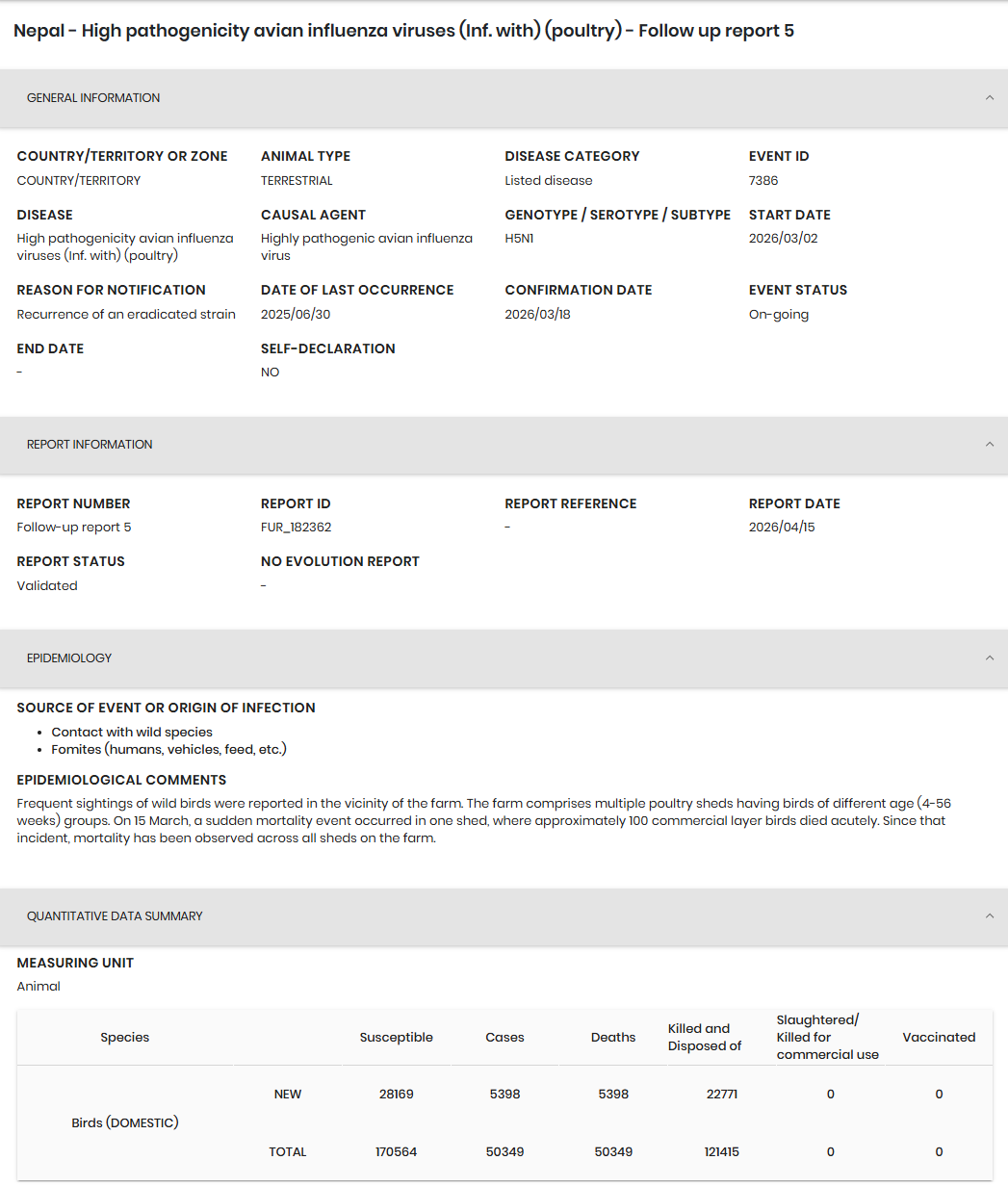Collapse Quantitative Data Summary chevron

pos(990,915)
